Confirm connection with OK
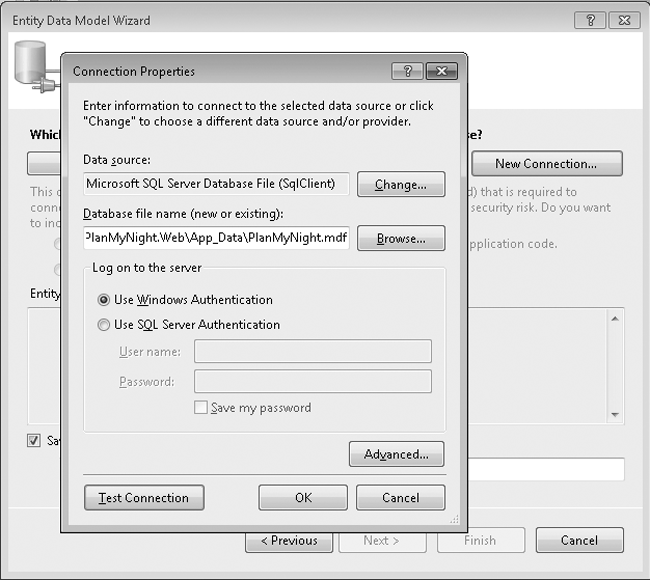Viewport: 650px width, 580px height. pos(303,497)
